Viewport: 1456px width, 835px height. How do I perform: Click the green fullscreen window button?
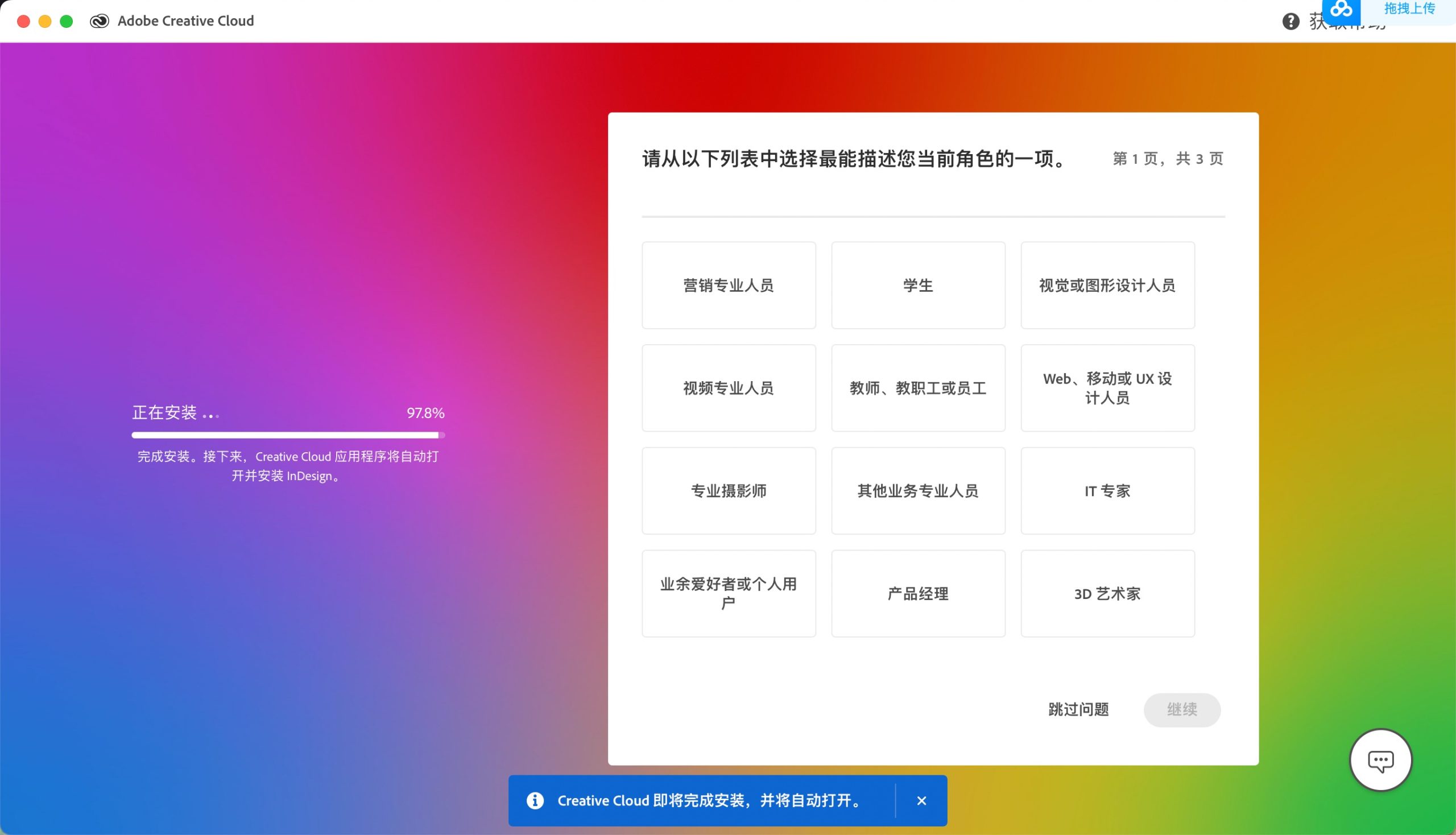point(67,22)
